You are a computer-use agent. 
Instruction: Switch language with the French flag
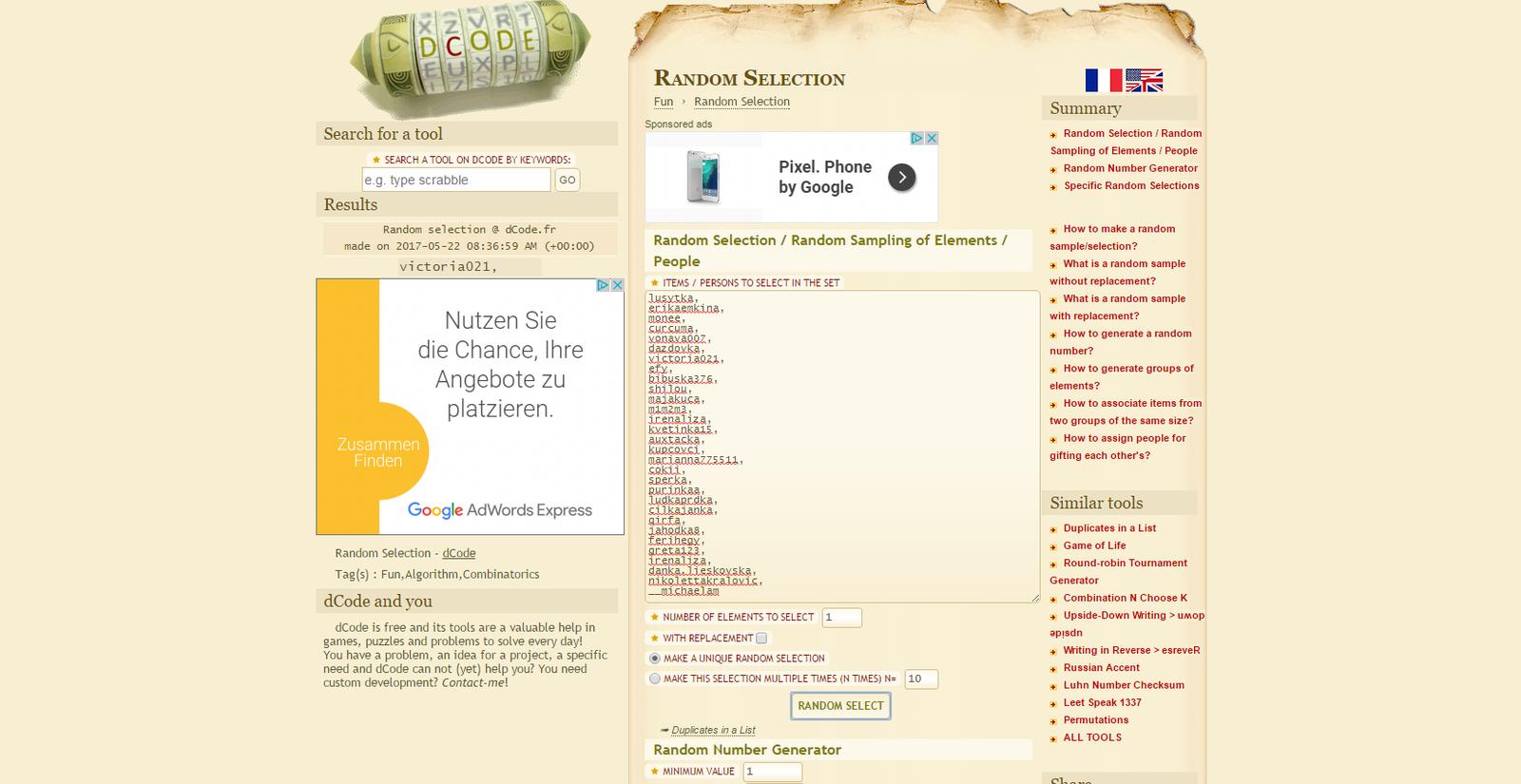click(1103, 80)
